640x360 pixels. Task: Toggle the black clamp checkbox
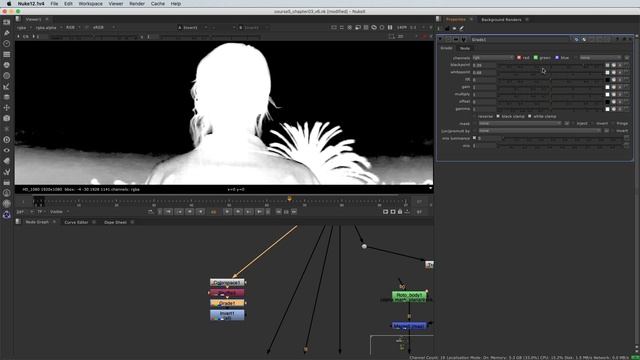click(x=498, y=116)
